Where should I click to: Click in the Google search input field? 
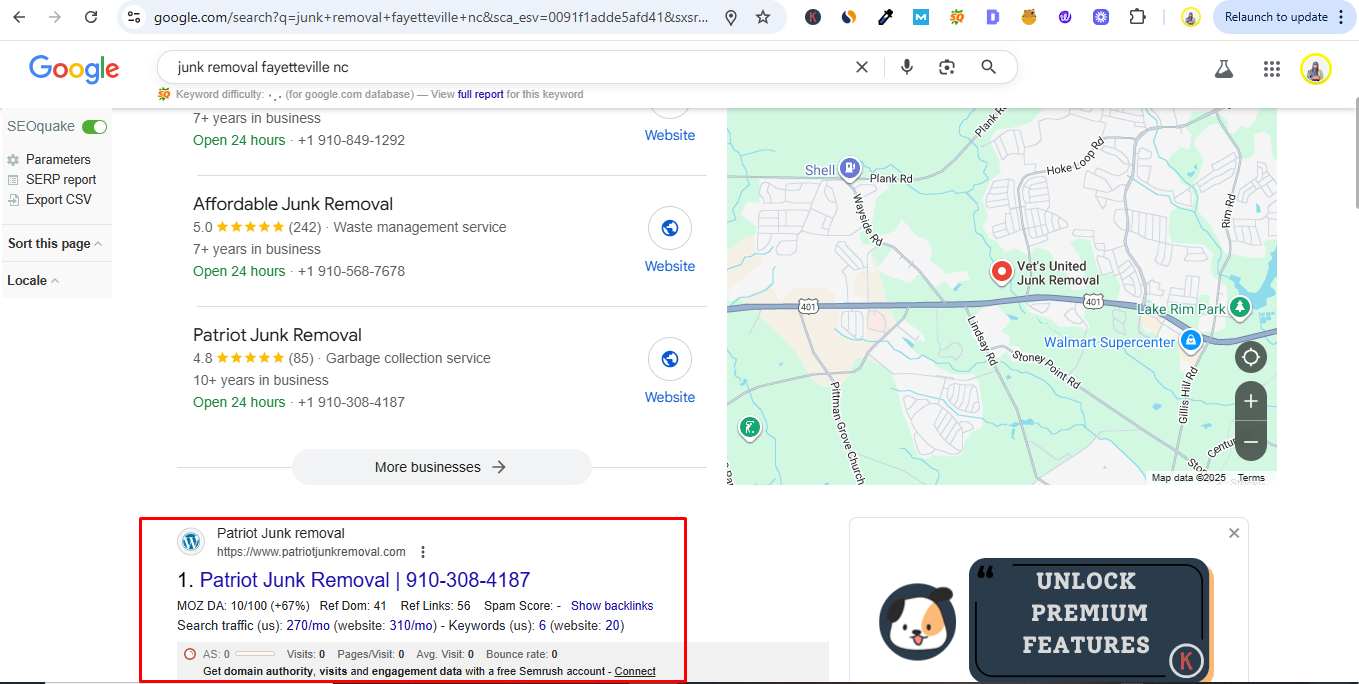click(500, 67)
